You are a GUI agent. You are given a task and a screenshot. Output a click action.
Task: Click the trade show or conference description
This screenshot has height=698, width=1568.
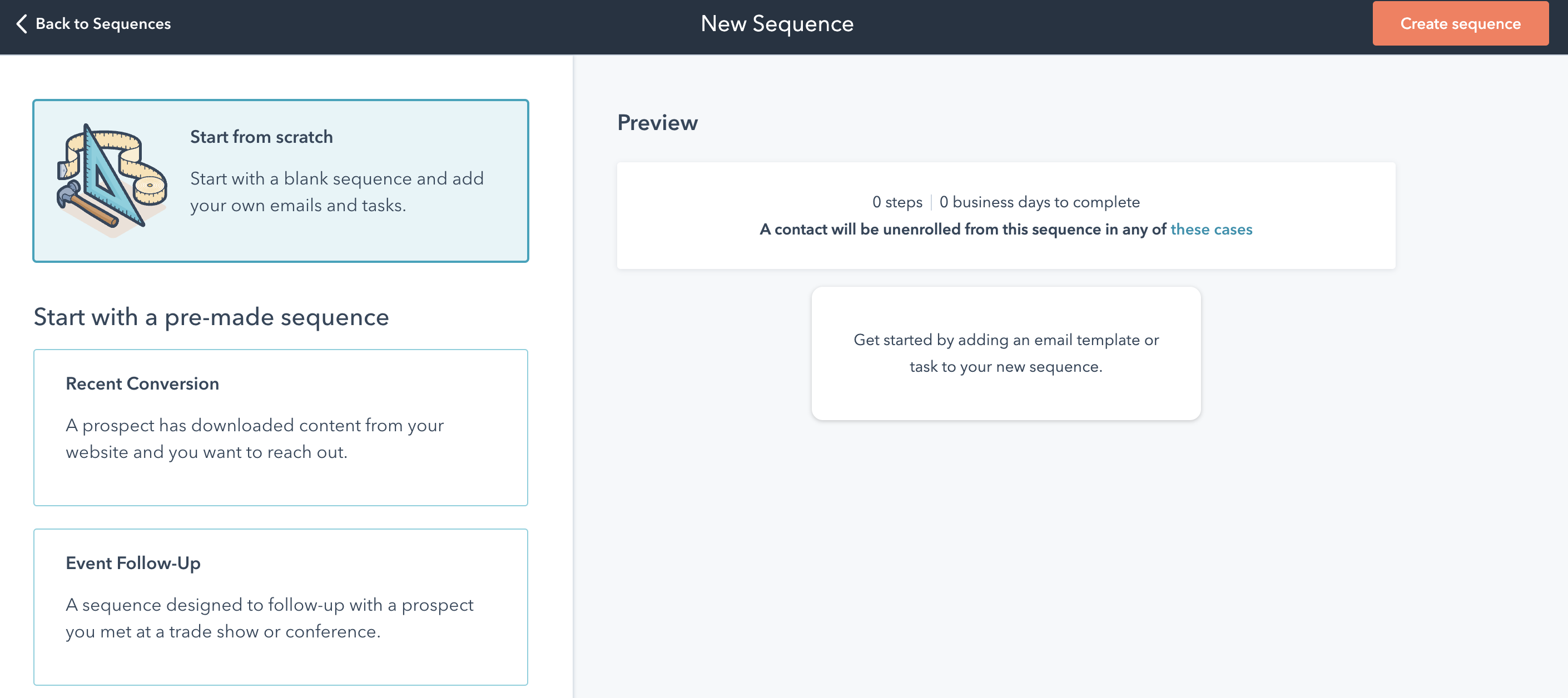click(x=270, y=617)
